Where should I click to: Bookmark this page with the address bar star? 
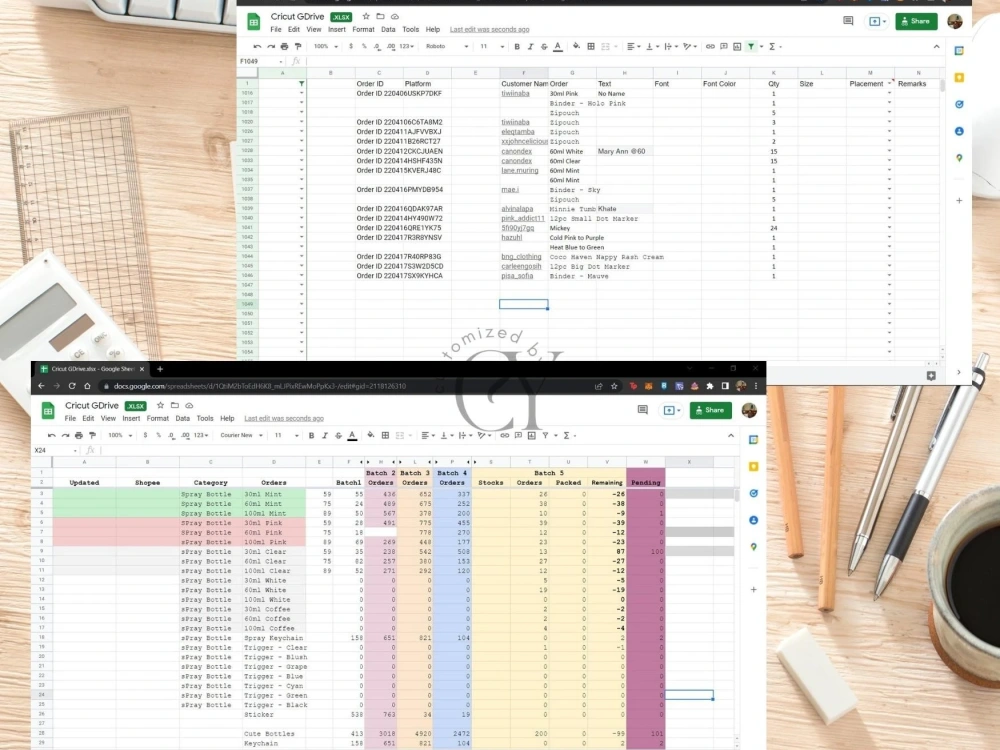click(x=614, y=386)
